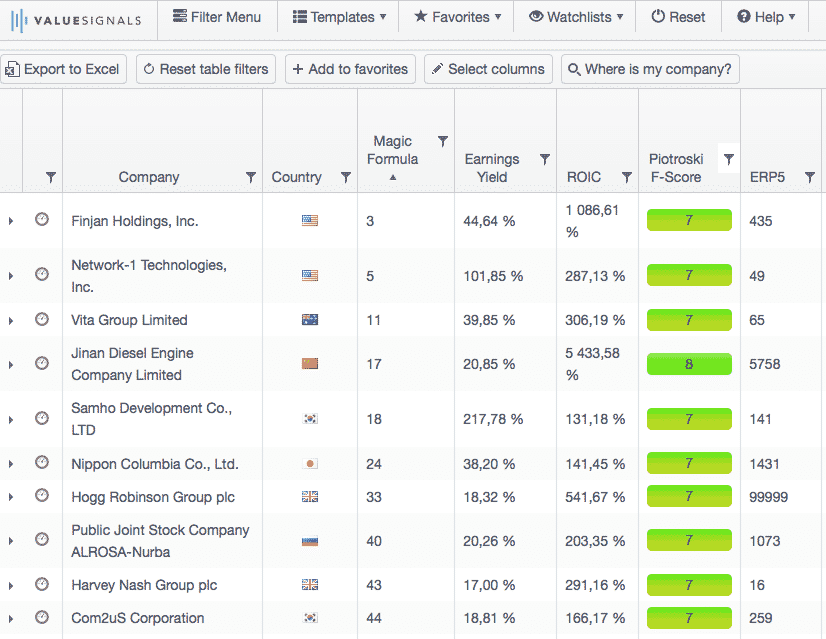This screenshot has height=639, width=826.
Task: Open the Filter Menu
Action: click(217, 17)
